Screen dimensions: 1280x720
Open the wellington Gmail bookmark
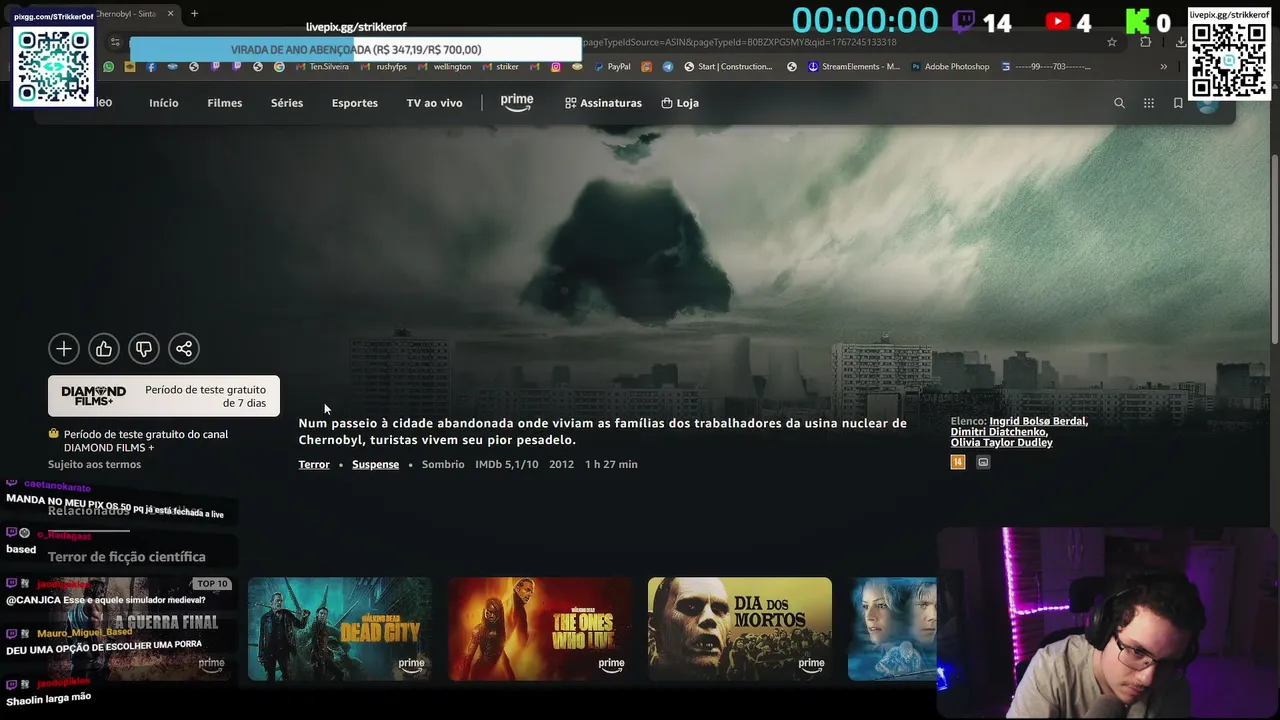point(444,67)
